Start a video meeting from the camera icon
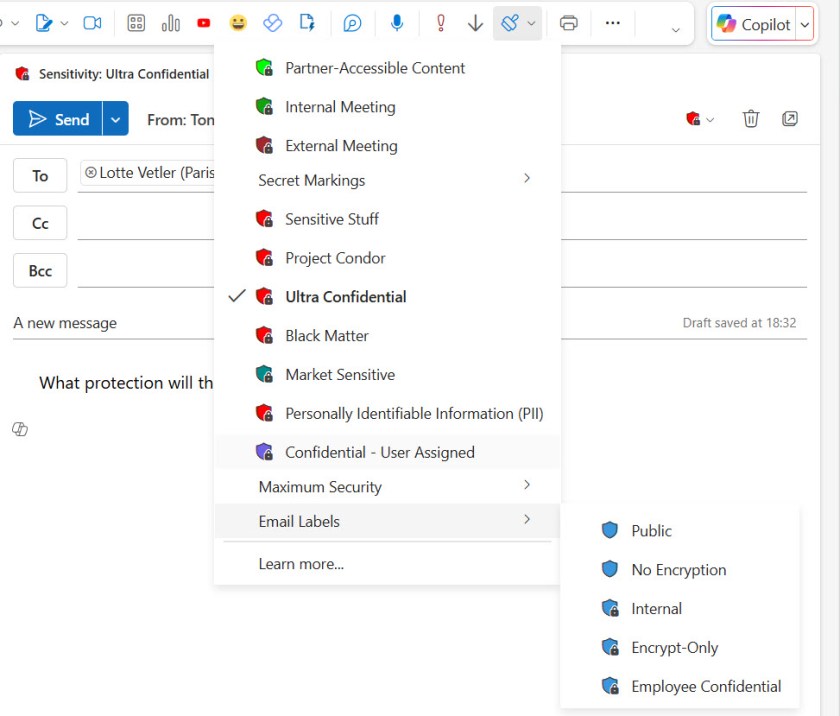The image size is (840, 716). (93, 22)
